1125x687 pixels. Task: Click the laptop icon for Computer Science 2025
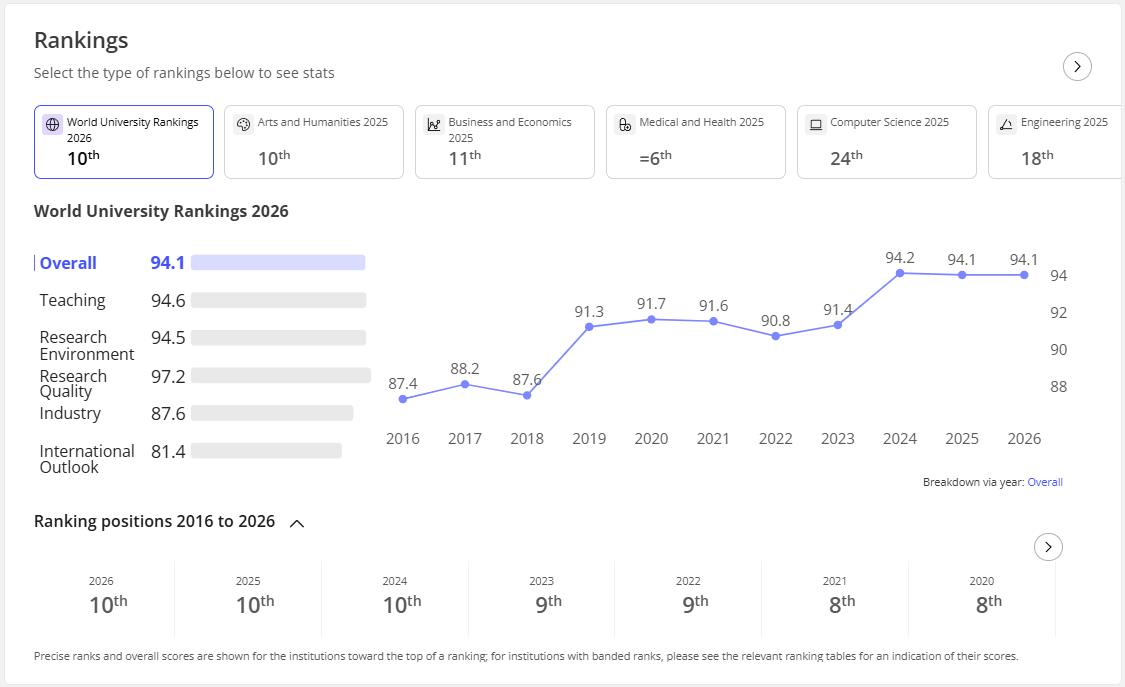pyautogui.click(x=816, y=124)
